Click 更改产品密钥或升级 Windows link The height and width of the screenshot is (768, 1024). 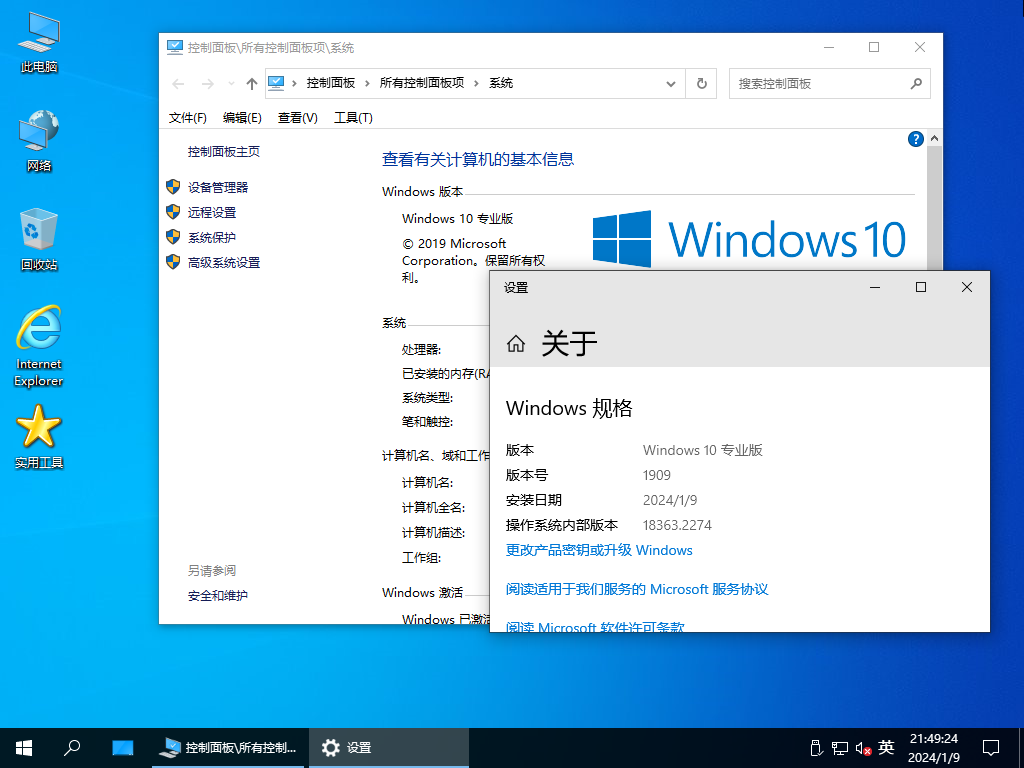(x=599, y=550)
